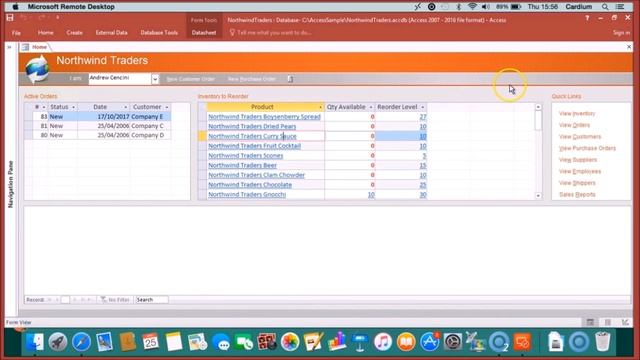The height and width of the screenshot is (360, 640).
Task: Open Sales Reports quick link
Action: pos(577,194)
